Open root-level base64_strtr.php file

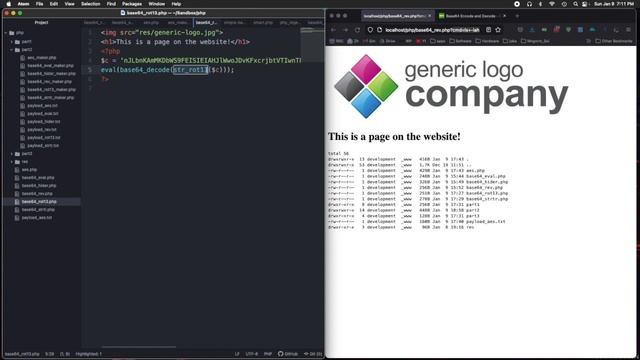[38, 210]
